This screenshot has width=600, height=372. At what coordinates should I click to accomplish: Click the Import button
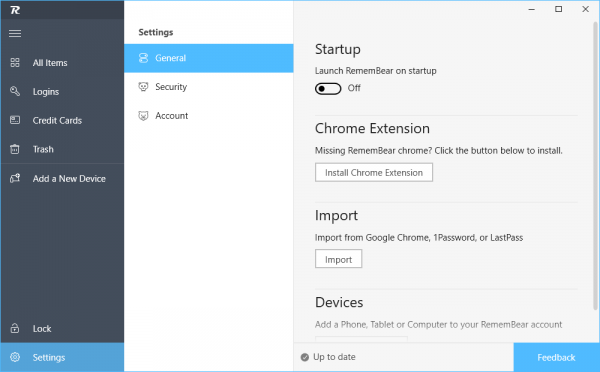(x=338, y=259)
